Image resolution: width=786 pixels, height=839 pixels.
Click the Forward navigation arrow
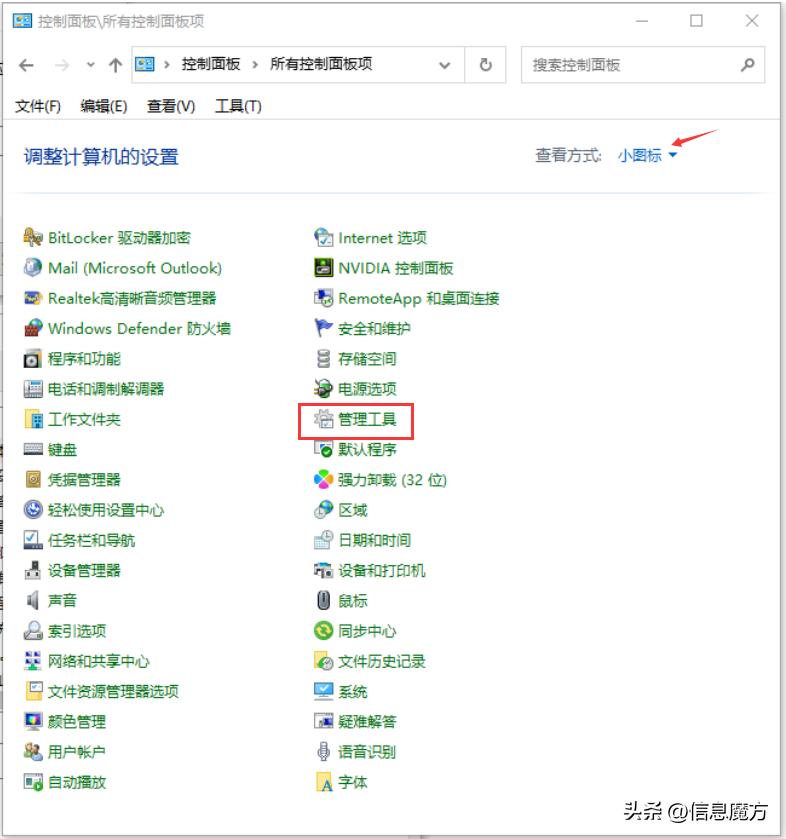tap(62, 65)
